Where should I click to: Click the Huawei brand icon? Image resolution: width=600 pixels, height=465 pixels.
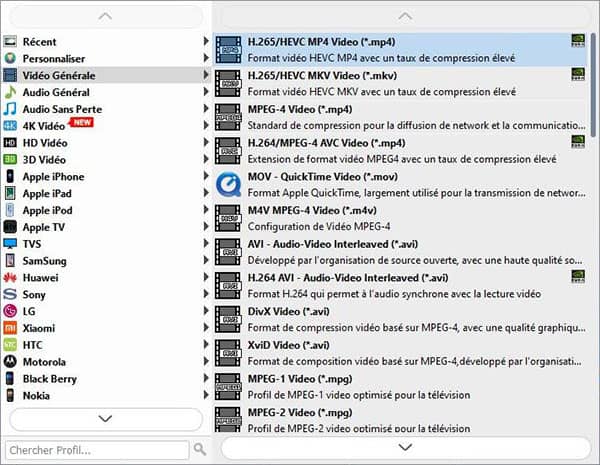10,277
